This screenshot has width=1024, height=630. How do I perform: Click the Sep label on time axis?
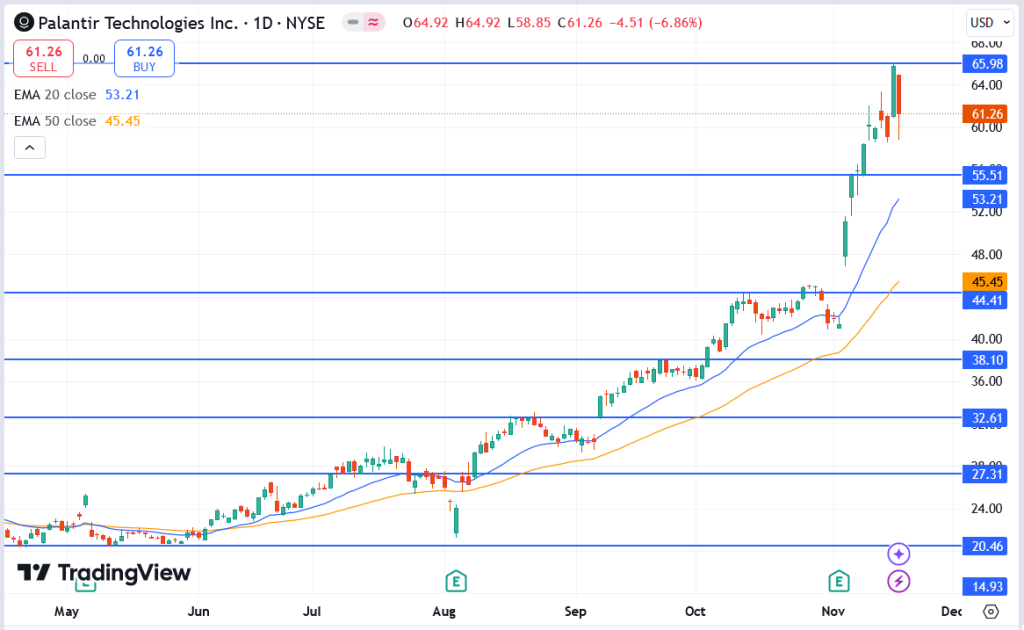[575, 612]
